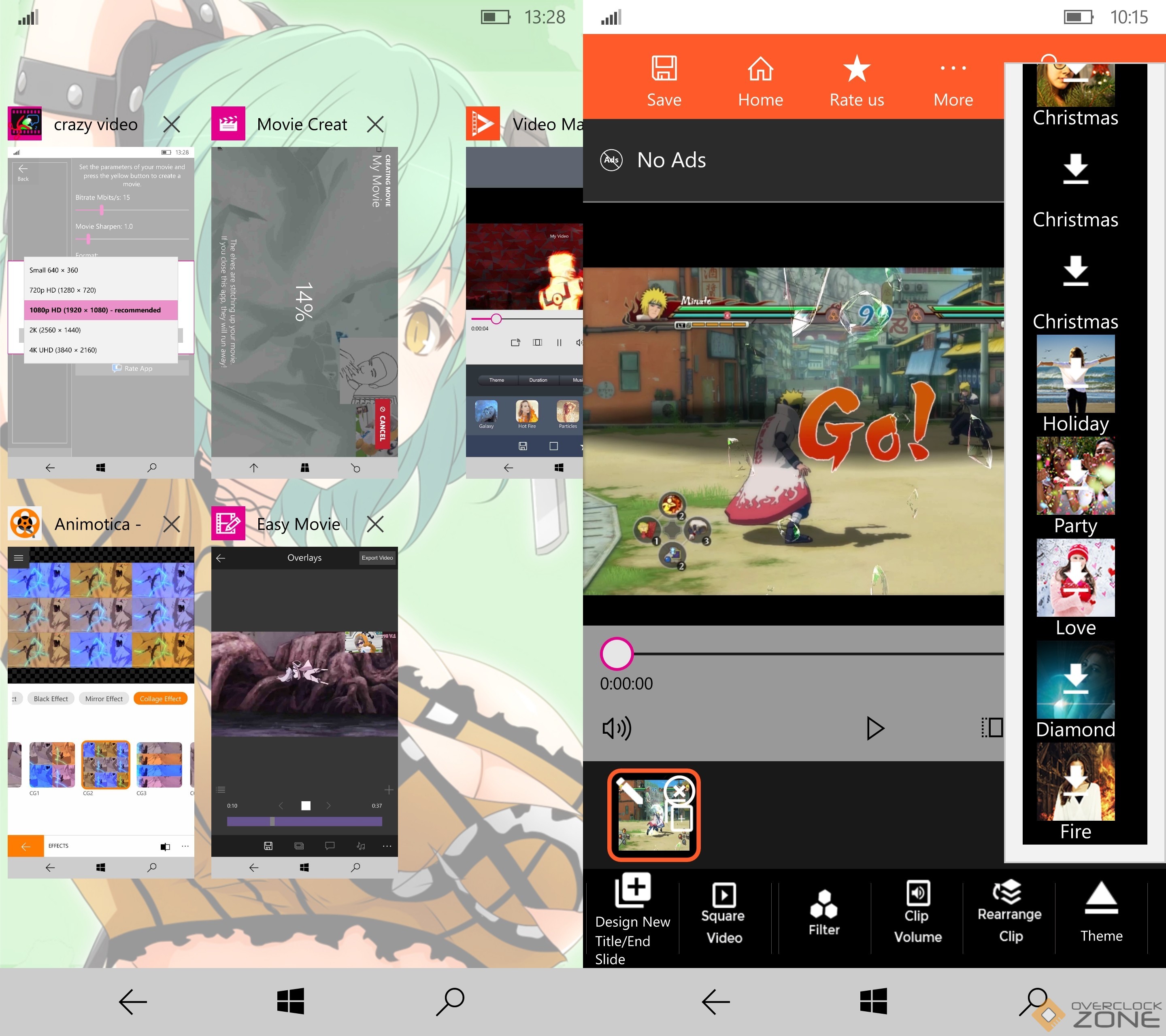The image size is (1166, 1036).
Task: Download the Diamond theme
Action: (1075, 679)
